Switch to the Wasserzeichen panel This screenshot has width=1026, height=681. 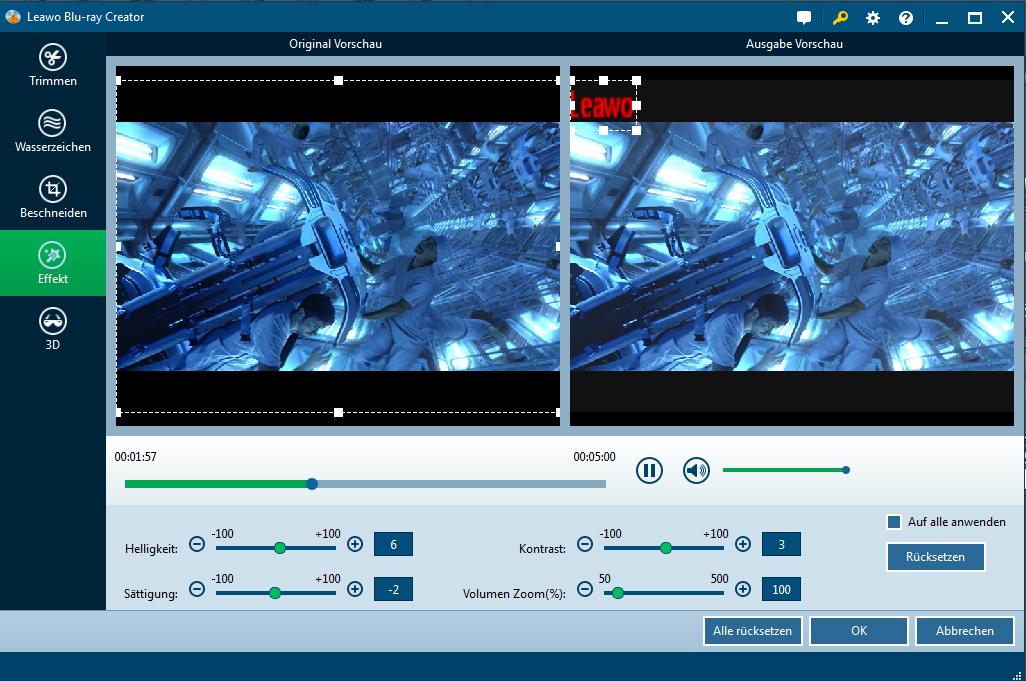click(x=52, y=131)
